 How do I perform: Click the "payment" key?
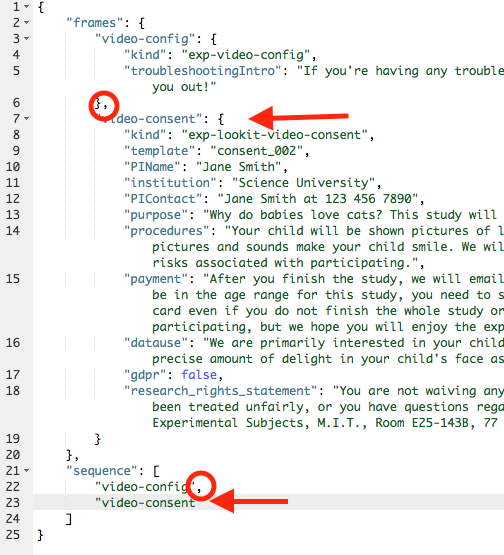click(156, 279)
